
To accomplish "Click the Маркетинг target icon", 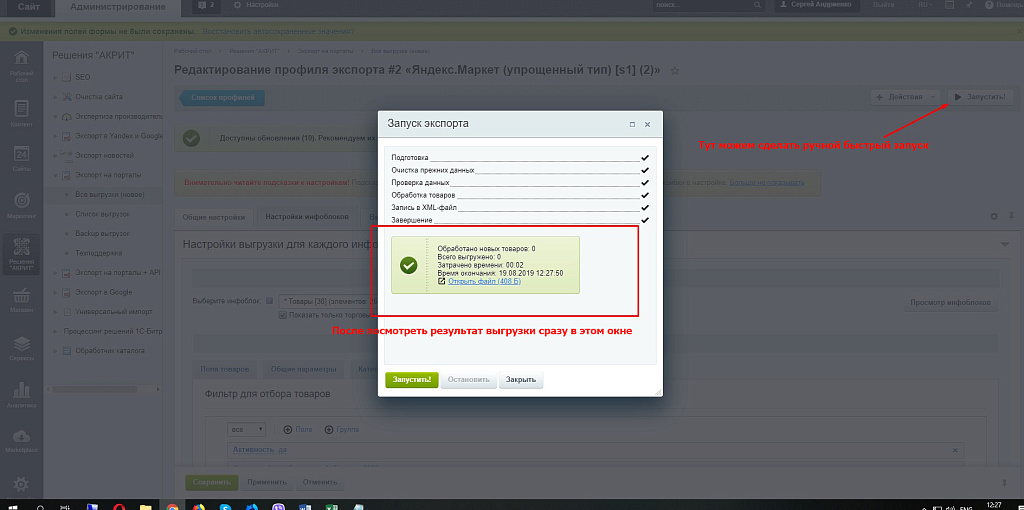I will click(x=21, y=204).
